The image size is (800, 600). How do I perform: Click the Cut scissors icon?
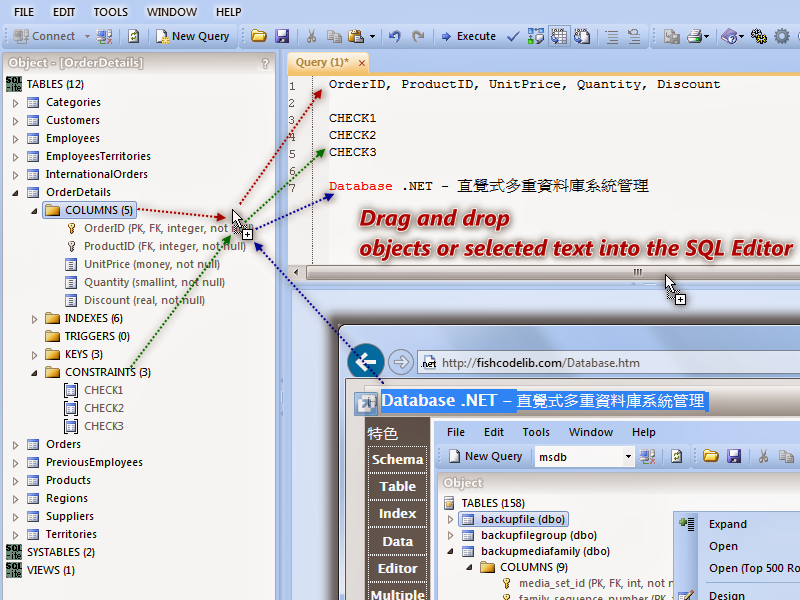[311, 36]
